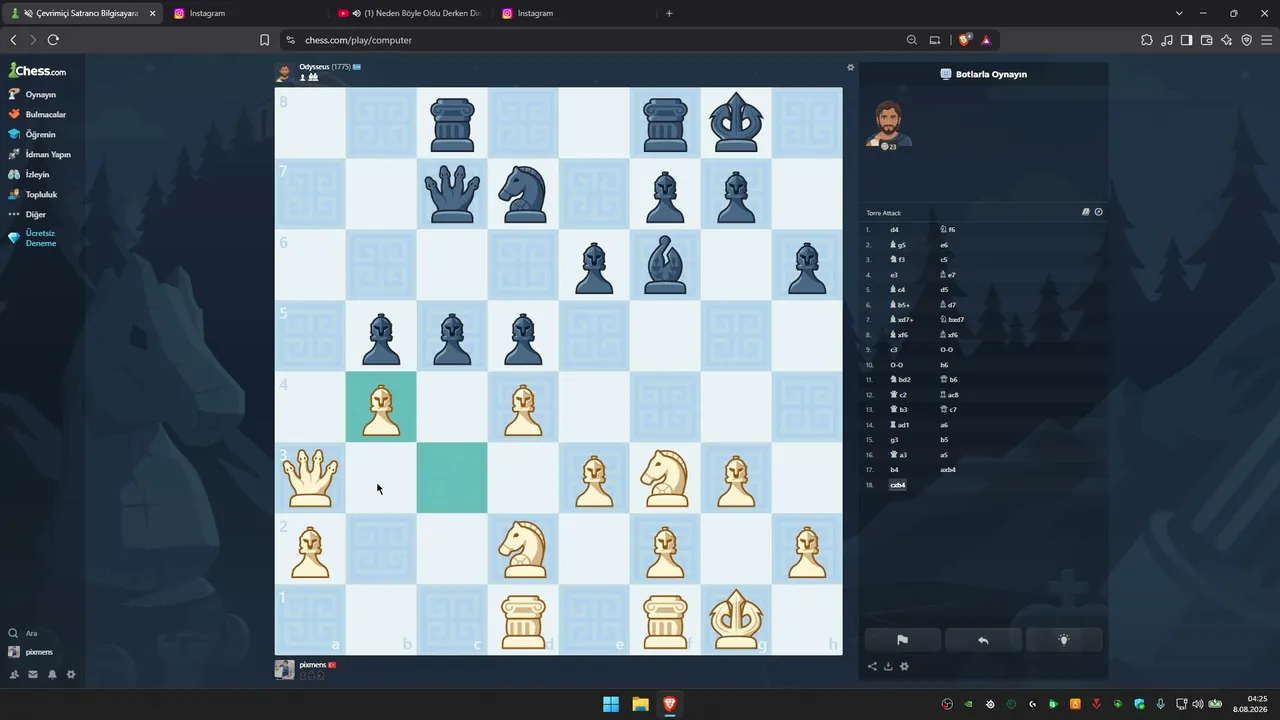Open the Leo AI sparkle icon
The width and height of the screenshot is (1280, 720).
1227,40
